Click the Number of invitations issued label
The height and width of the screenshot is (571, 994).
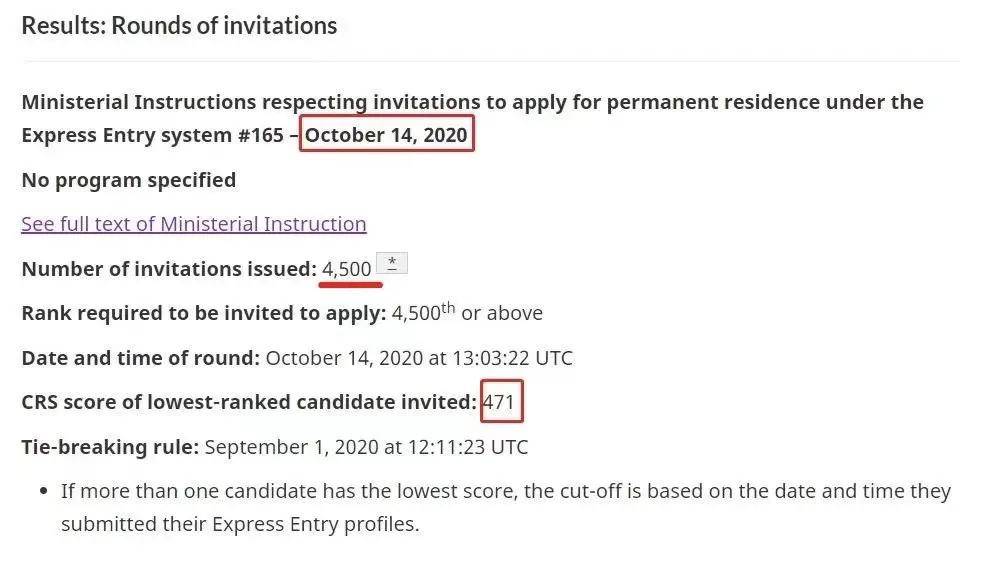[x=169, y=269]
